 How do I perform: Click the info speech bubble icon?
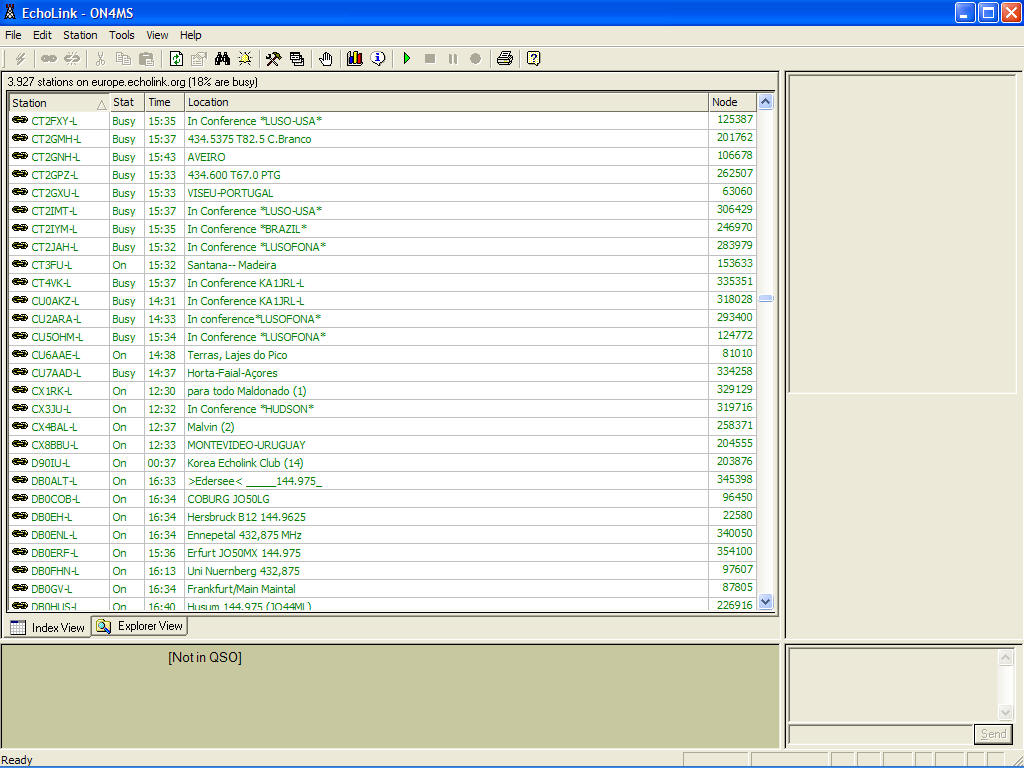378,59
